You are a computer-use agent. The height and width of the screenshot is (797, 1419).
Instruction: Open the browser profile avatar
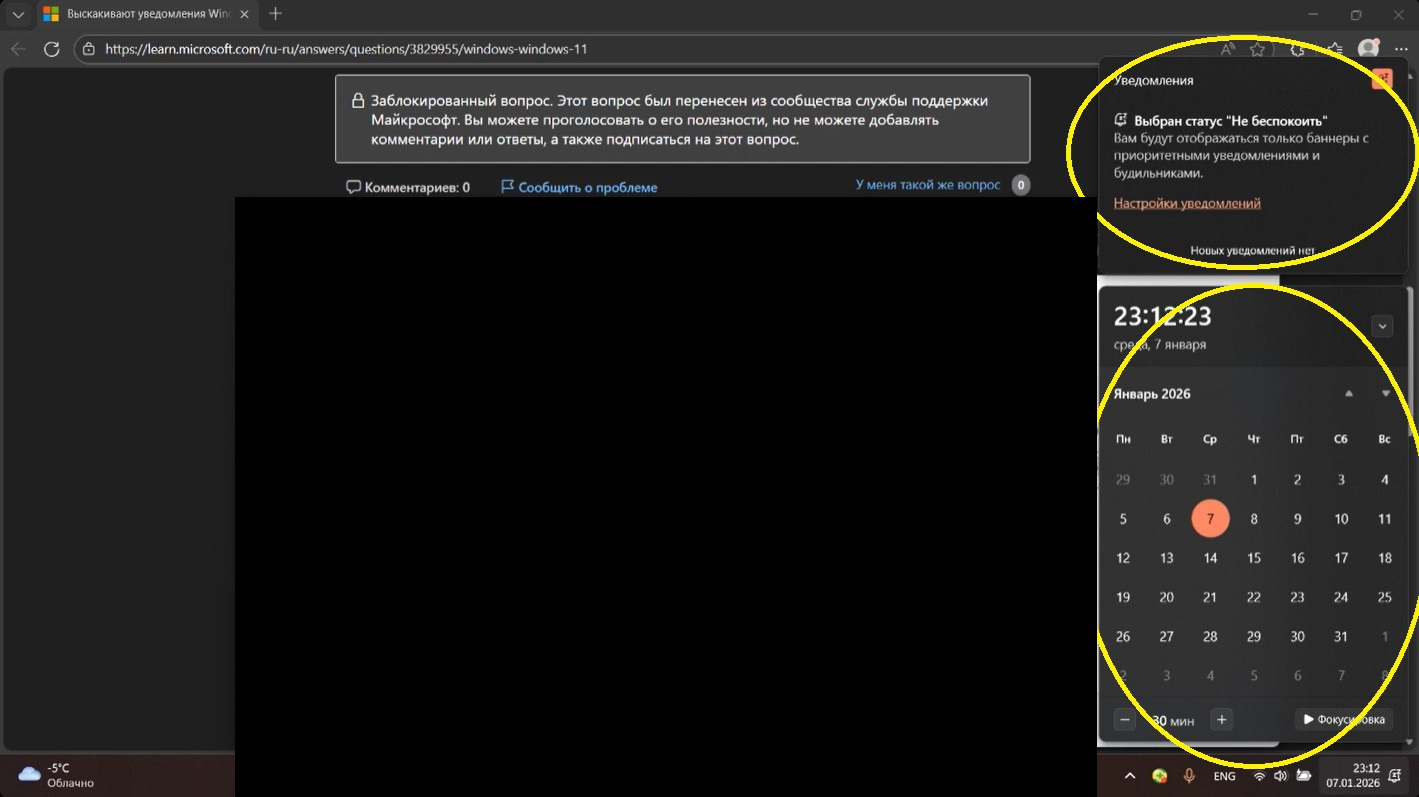(1369, 48)
